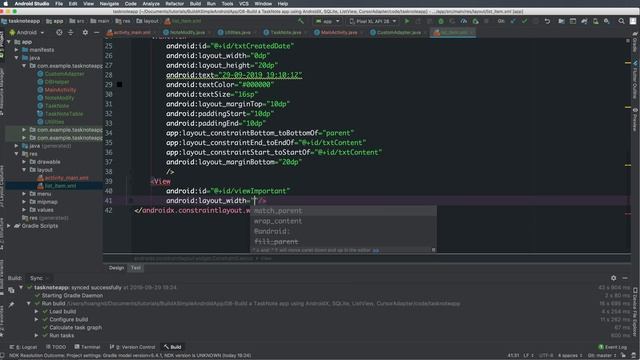
Task: Hide the Build panel minus icon
Action: 625,278
